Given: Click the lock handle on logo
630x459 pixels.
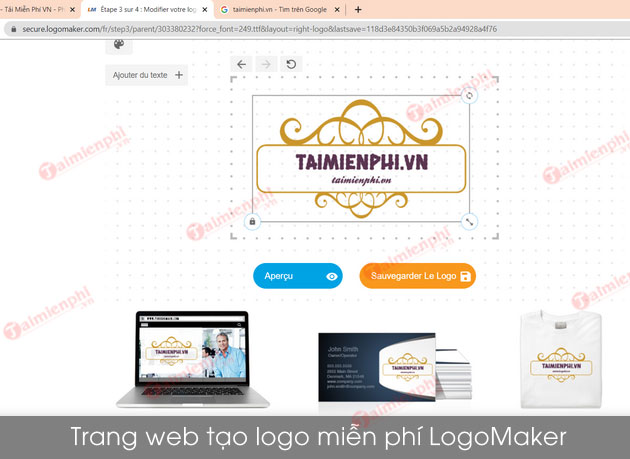Looking at the screenshot, I should [252, 221].
